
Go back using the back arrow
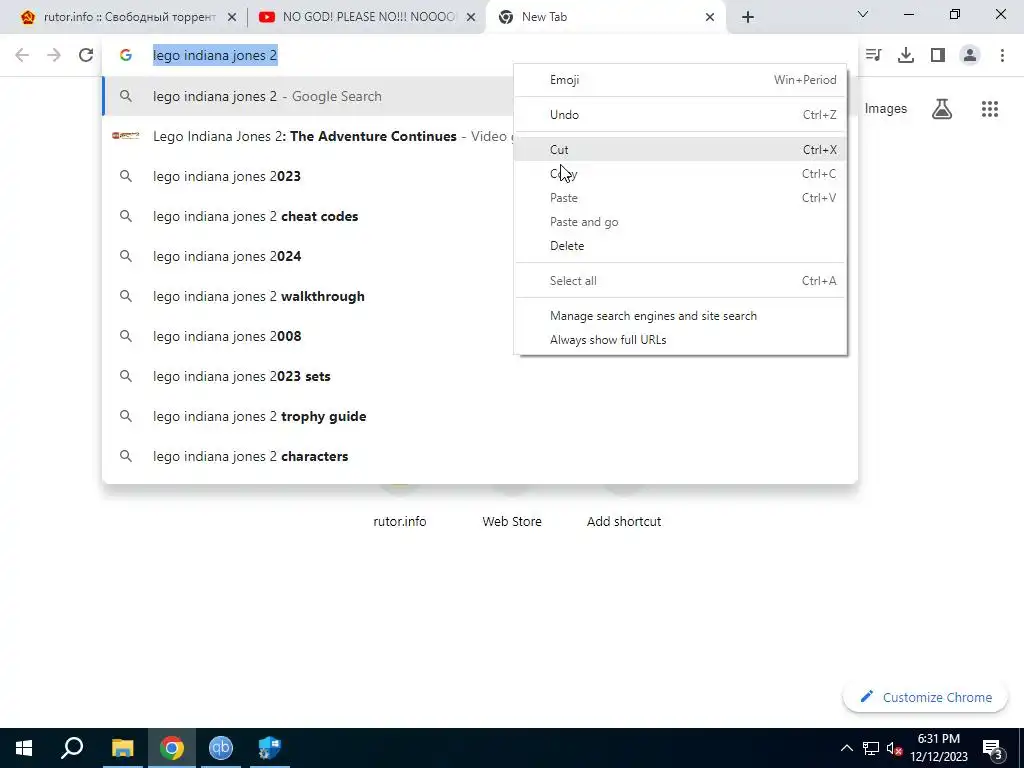(22, 55)
